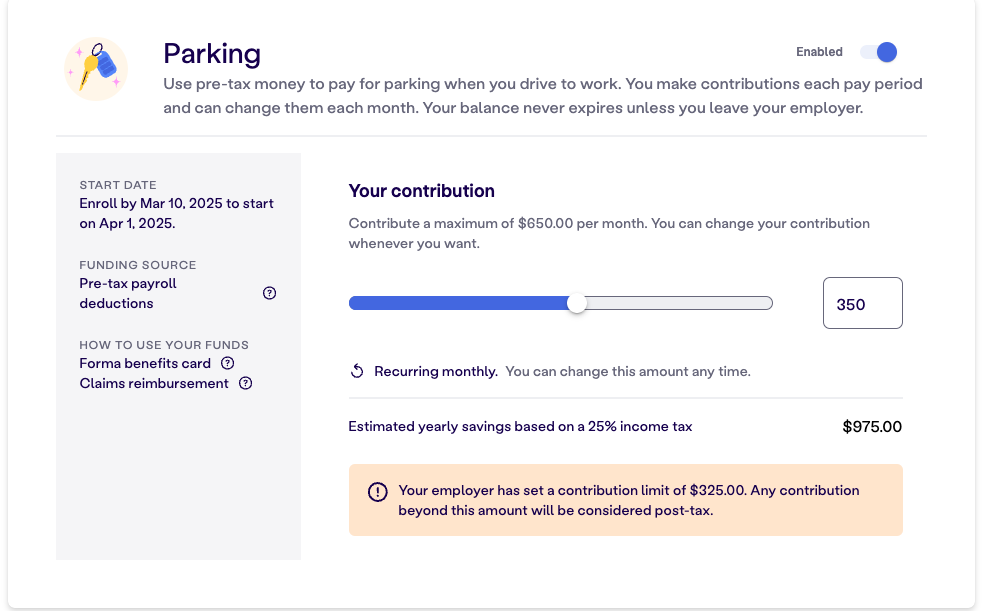Click Pre-tax payroll deductions text
Viewport: 986px width, 611px height.
click(128, 293)
